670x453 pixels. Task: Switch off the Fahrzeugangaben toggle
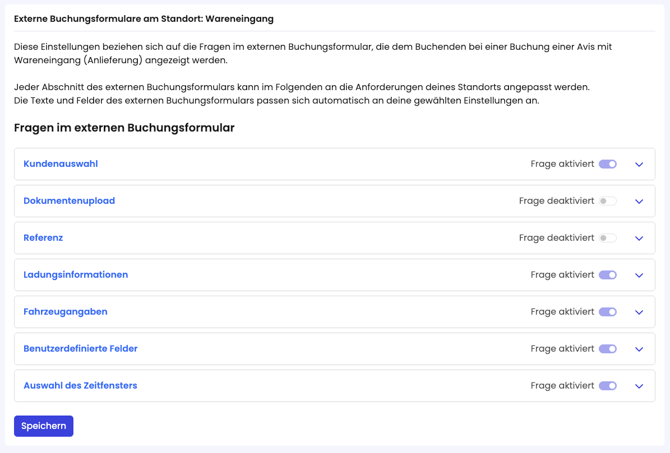[607, 312]
